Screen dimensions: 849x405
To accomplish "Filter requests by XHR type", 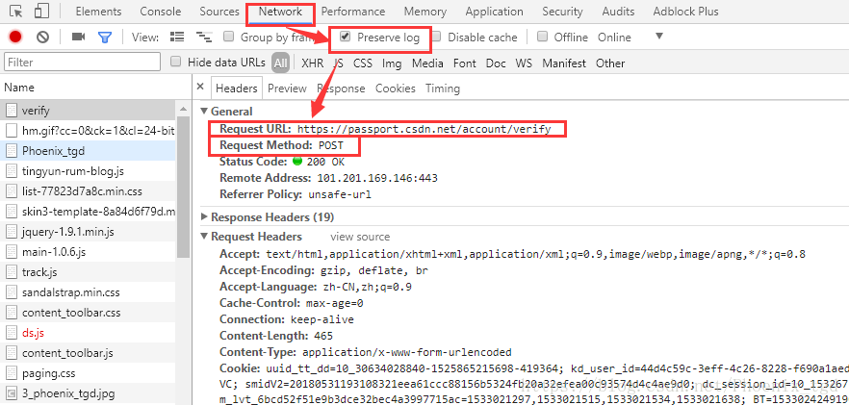I will tap(312, 63).
